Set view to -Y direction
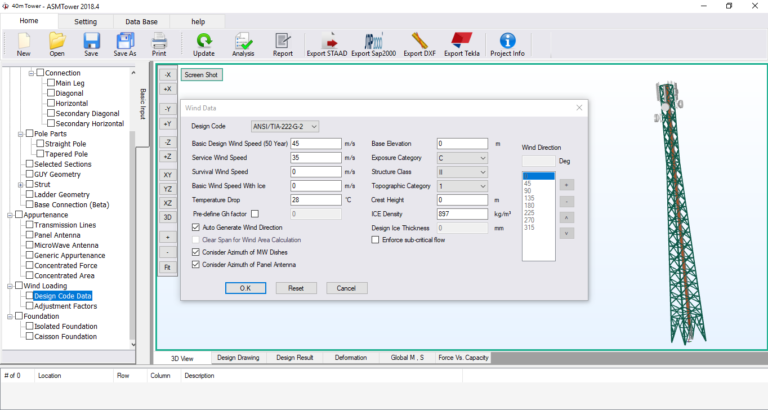 click(168, 109)
